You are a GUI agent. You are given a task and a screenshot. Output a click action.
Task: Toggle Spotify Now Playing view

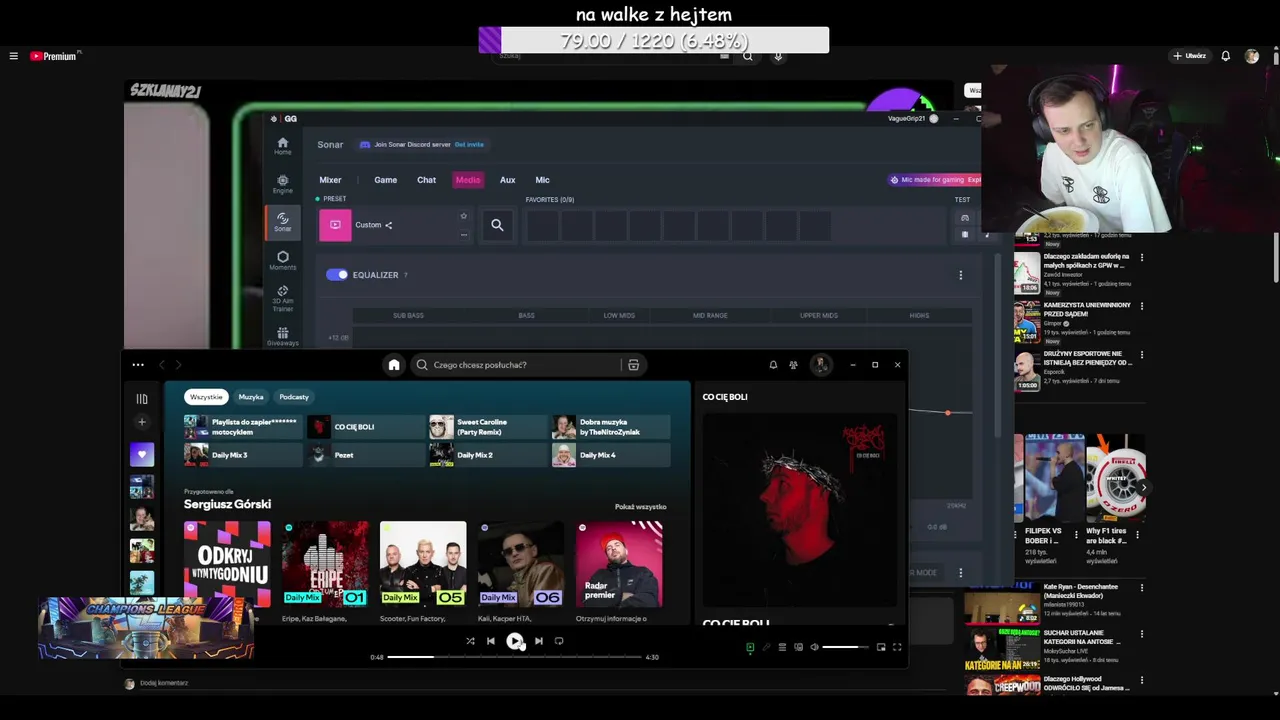pos(750,647)
